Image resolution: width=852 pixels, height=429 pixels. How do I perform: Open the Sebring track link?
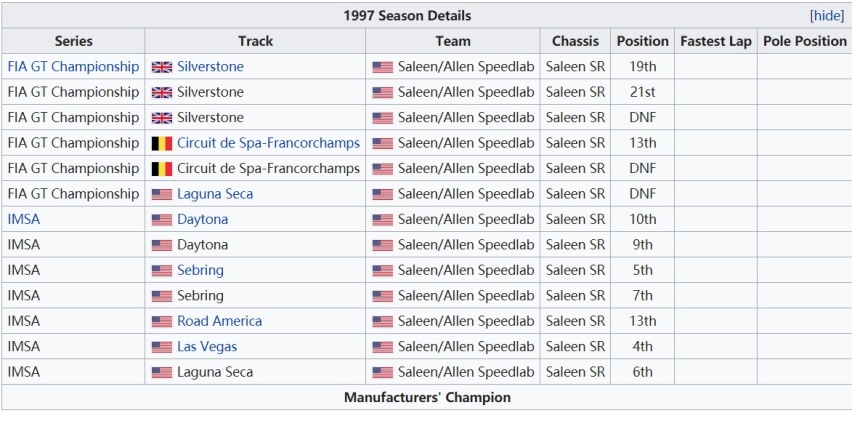200,270
